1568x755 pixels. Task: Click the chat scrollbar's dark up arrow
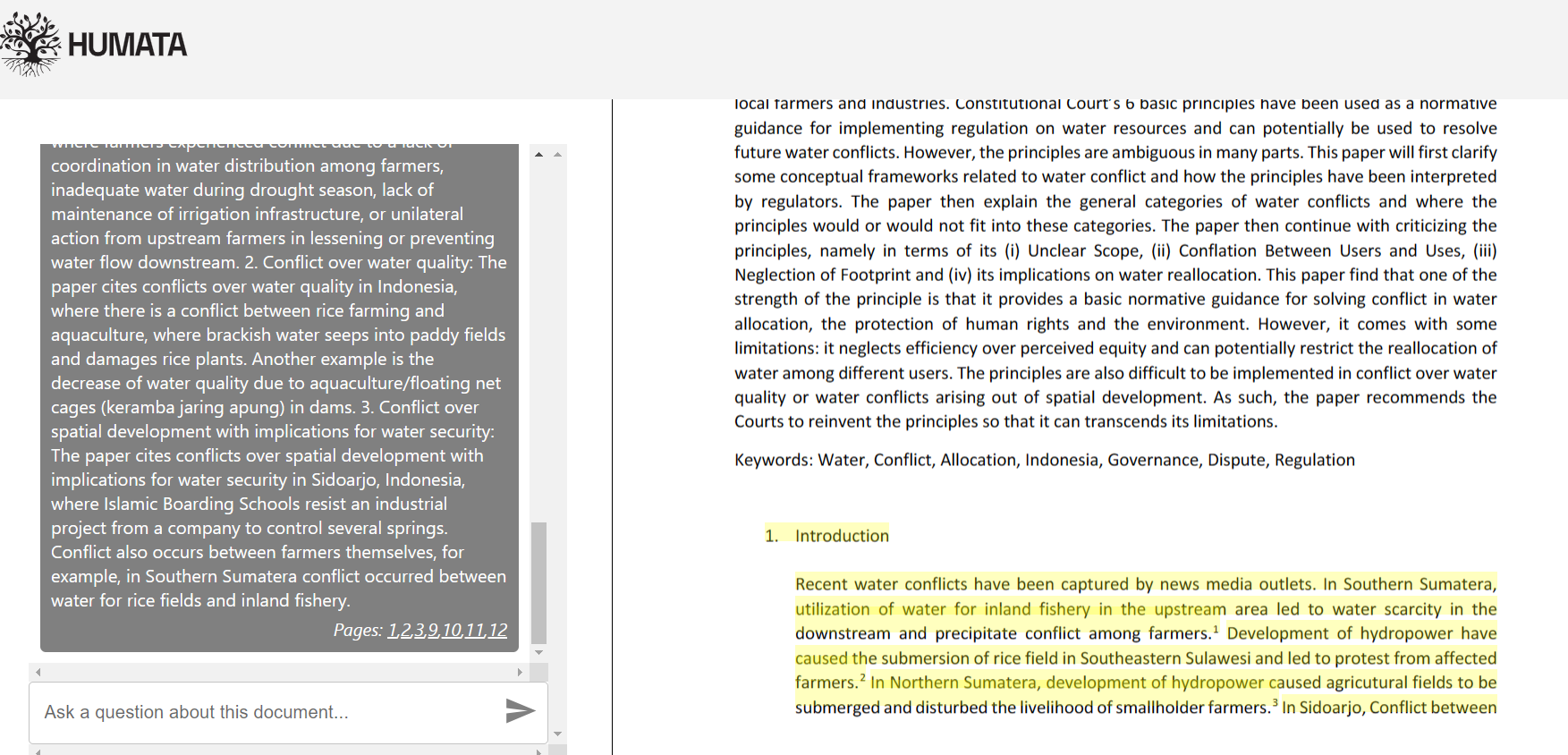click(x=538, y=155)
